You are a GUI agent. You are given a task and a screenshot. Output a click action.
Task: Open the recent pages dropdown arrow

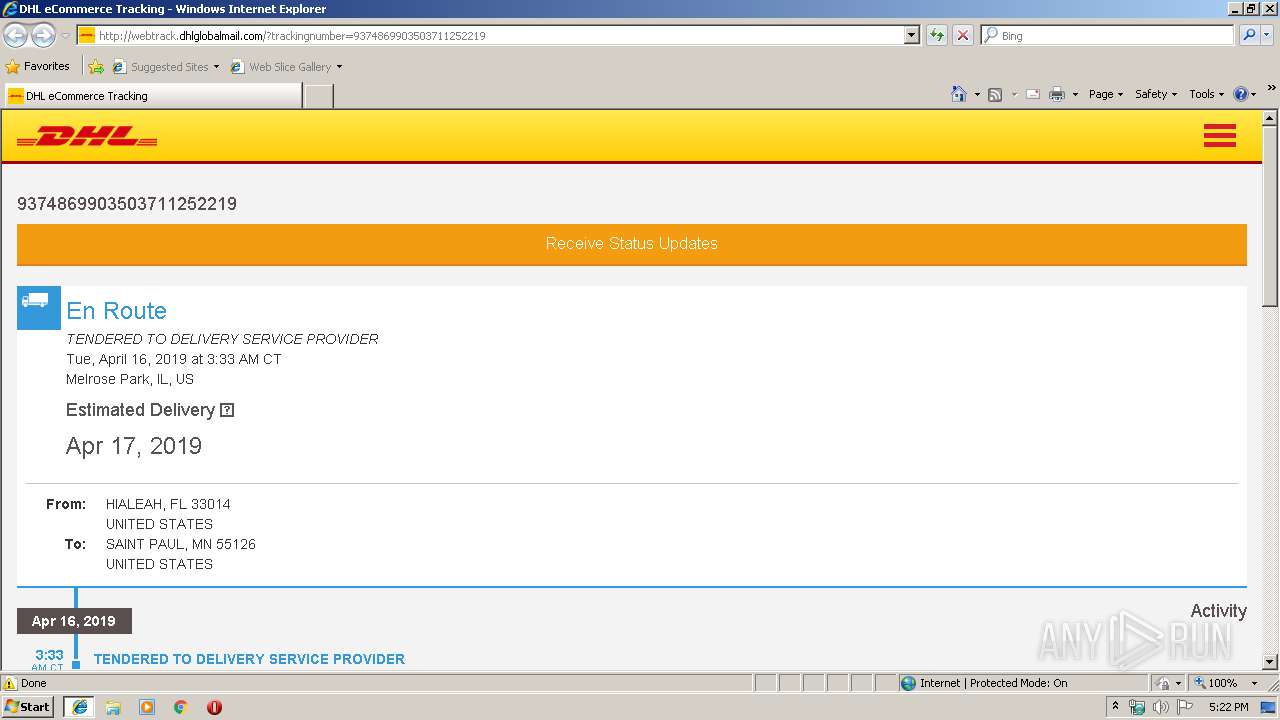point(65,36)
